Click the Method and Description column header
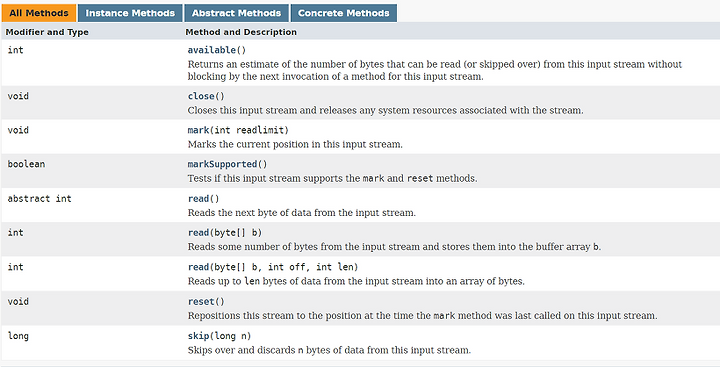The width and height of the screenshot is (720, 367). click(241, 32)
